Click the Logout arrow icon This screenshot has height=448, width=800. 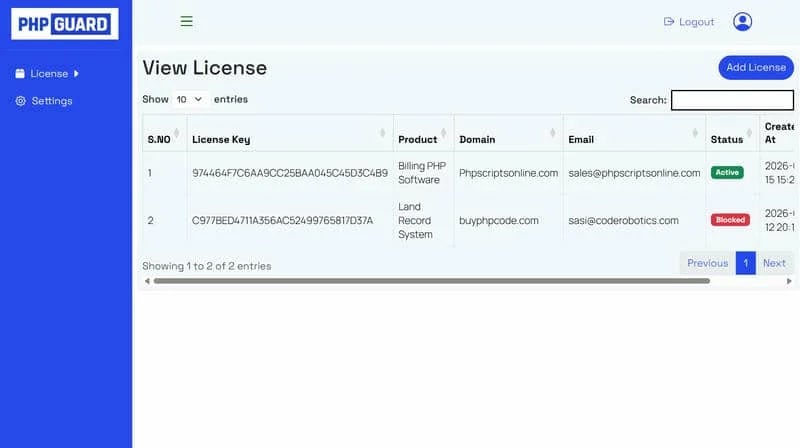[x=668, y=21]
